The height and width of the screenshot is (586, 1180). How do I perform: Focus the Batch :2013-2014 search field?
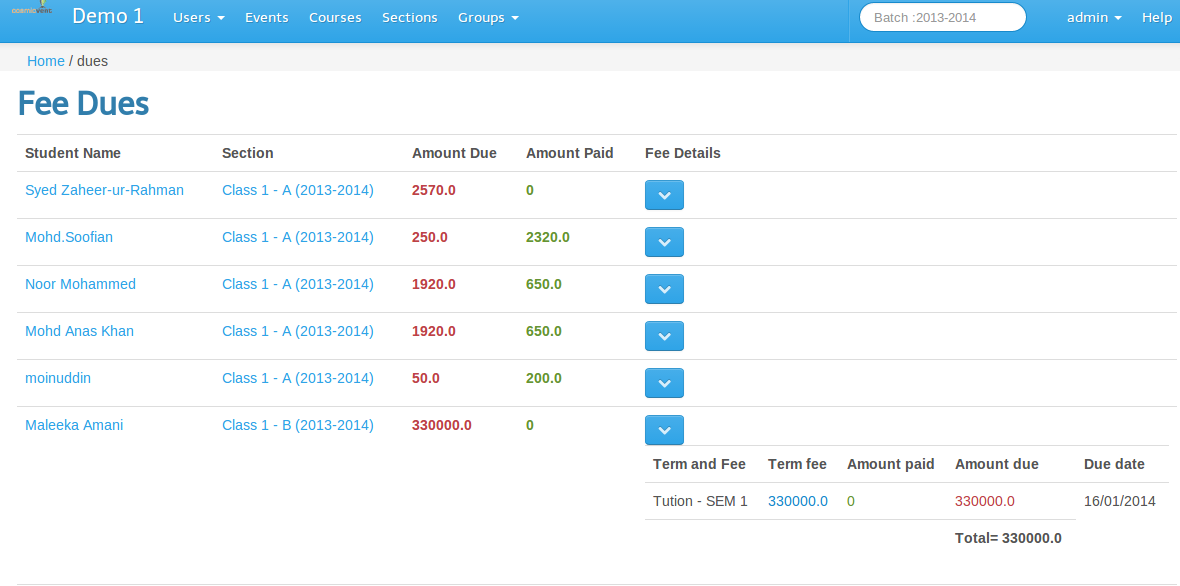click(942, 17)
